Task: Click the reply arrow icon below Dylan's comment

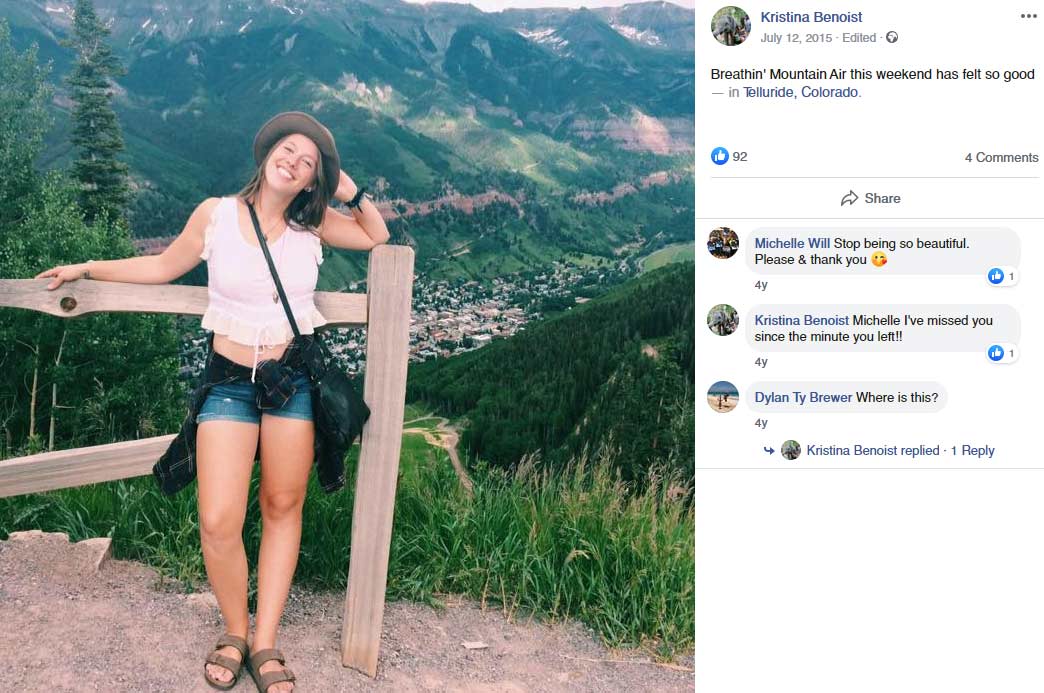Action: pyautogui.click(x=769, y=450)
